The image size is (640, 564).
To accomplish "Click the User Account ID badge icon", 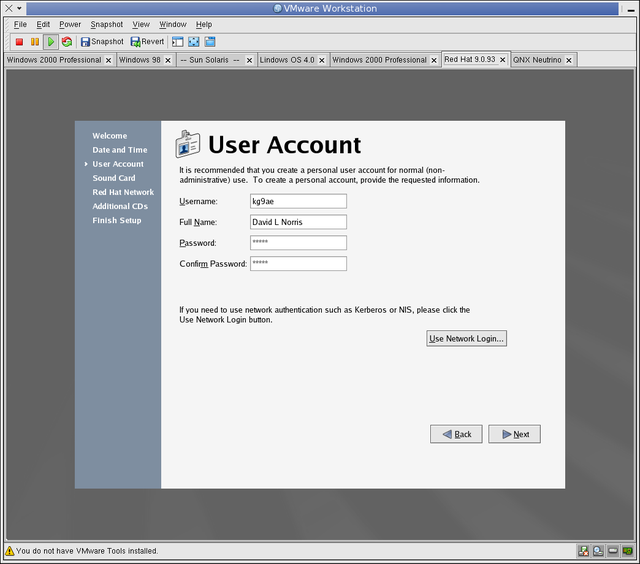I will 188,144.
